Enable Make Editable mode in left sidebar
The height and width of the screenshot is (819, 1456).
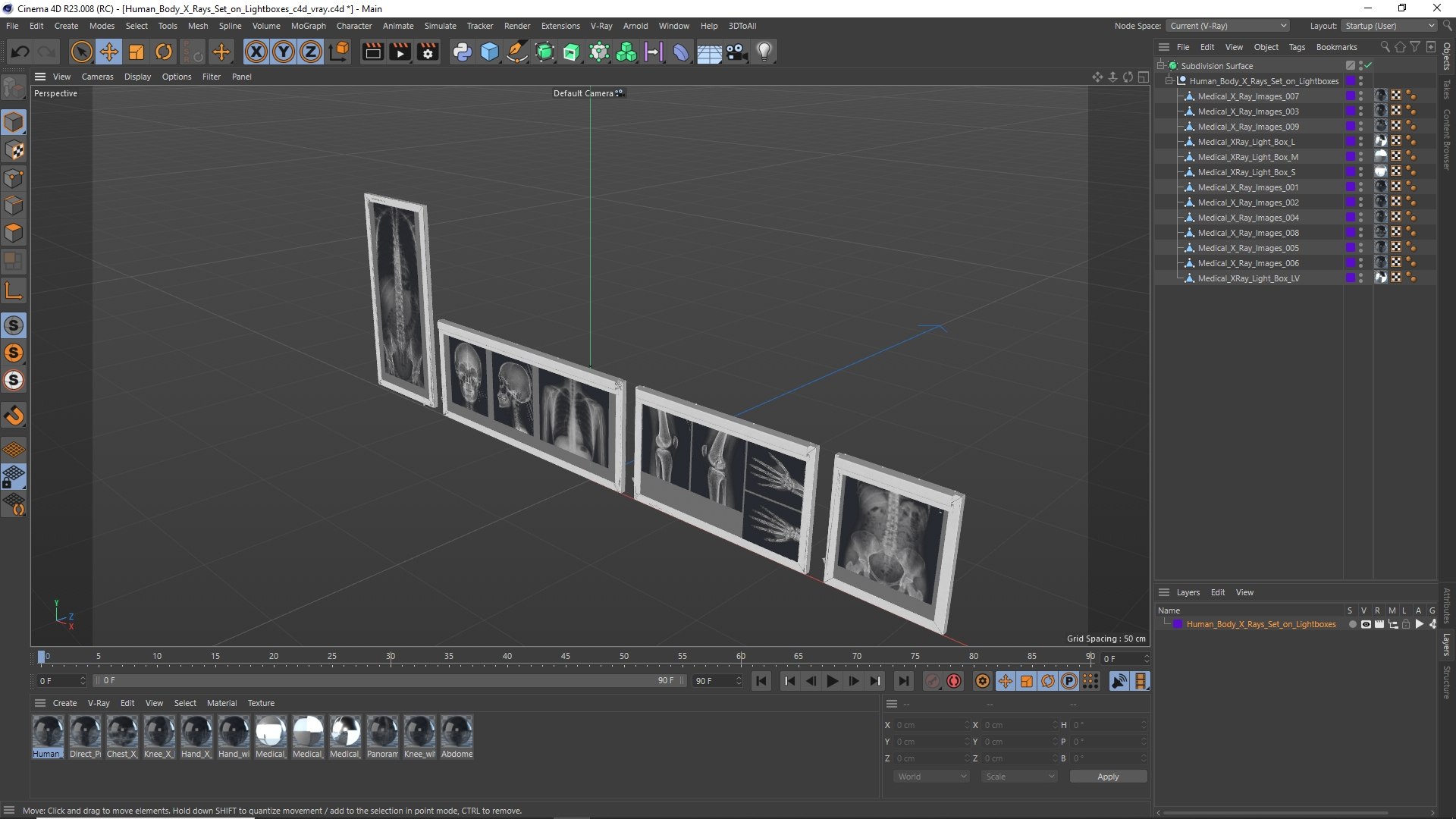click(x=14, y=89)
